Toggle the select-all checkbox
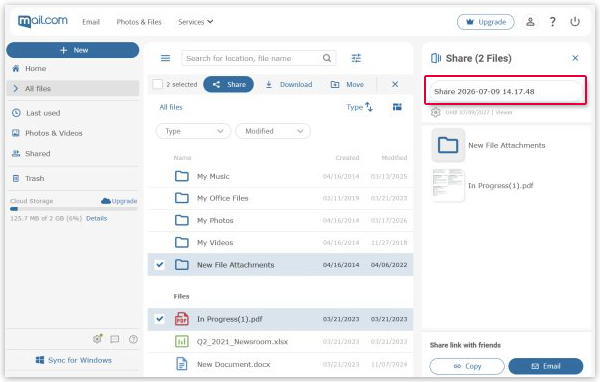600x382 pixels. tap(158, 84)
